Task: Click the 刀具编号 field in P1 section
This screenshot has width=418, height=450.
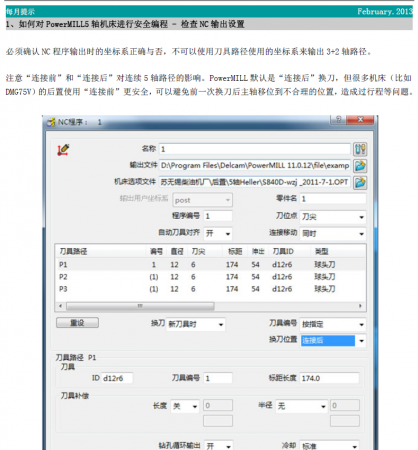Action: 218,378
